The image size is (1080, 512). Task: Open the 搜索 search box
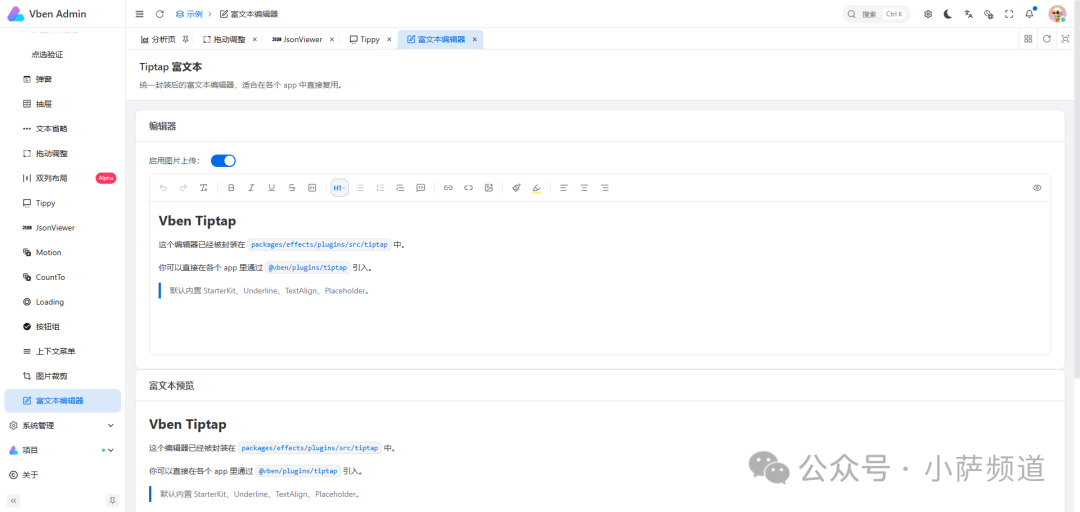(x=876, y=14)
